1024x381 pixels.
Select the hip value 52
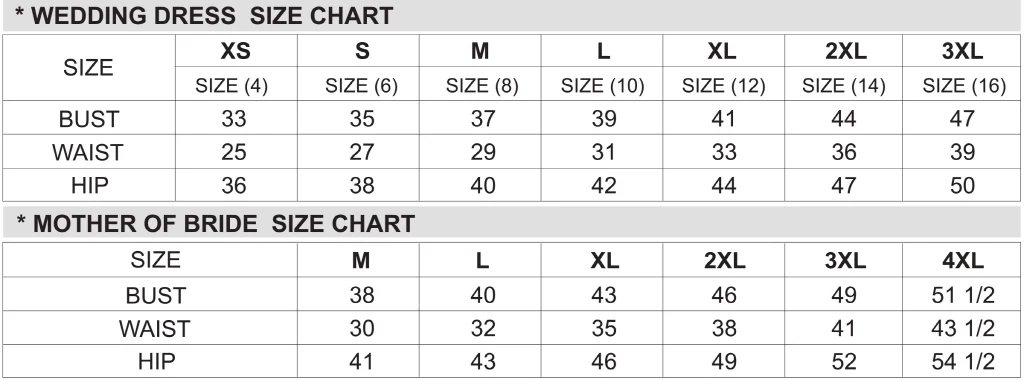[844, 361]
